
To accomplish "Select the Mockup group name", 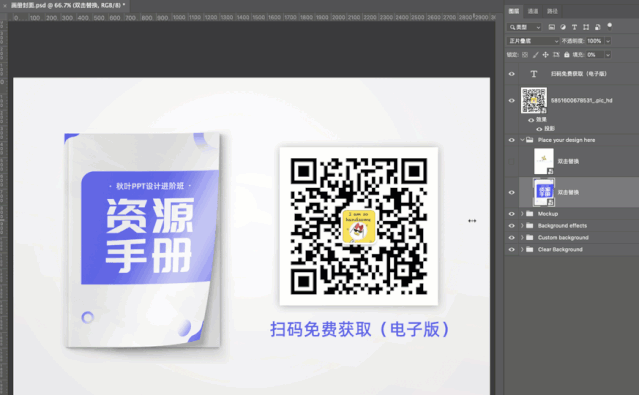I will [547, 214].
